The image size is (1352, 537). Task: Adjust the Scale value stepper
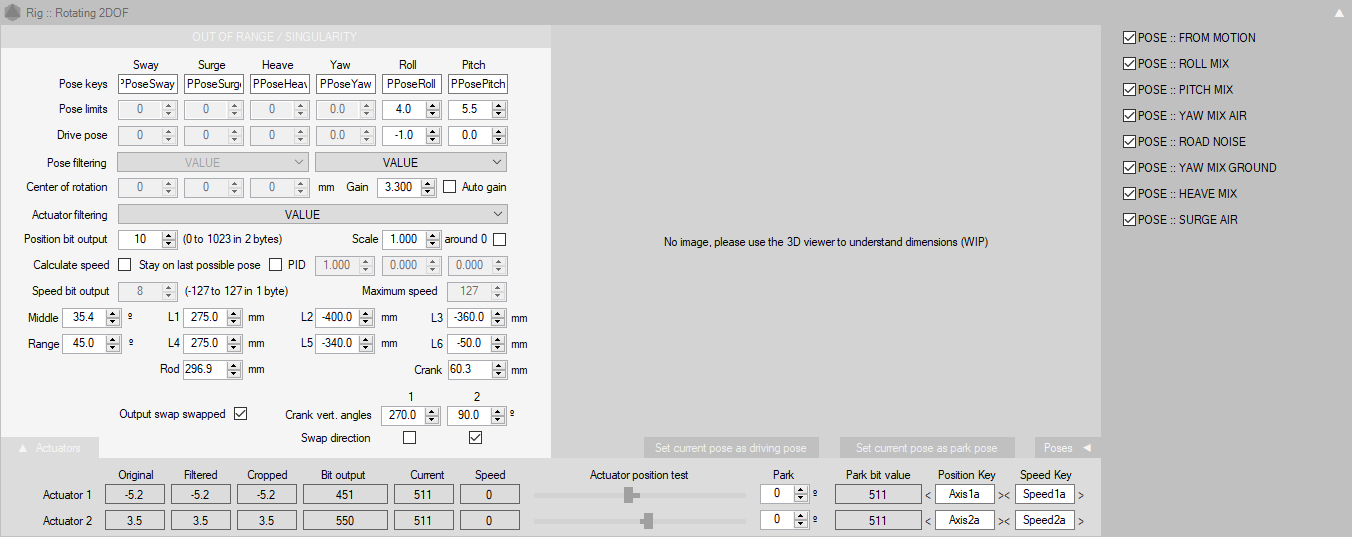[433, 239]
